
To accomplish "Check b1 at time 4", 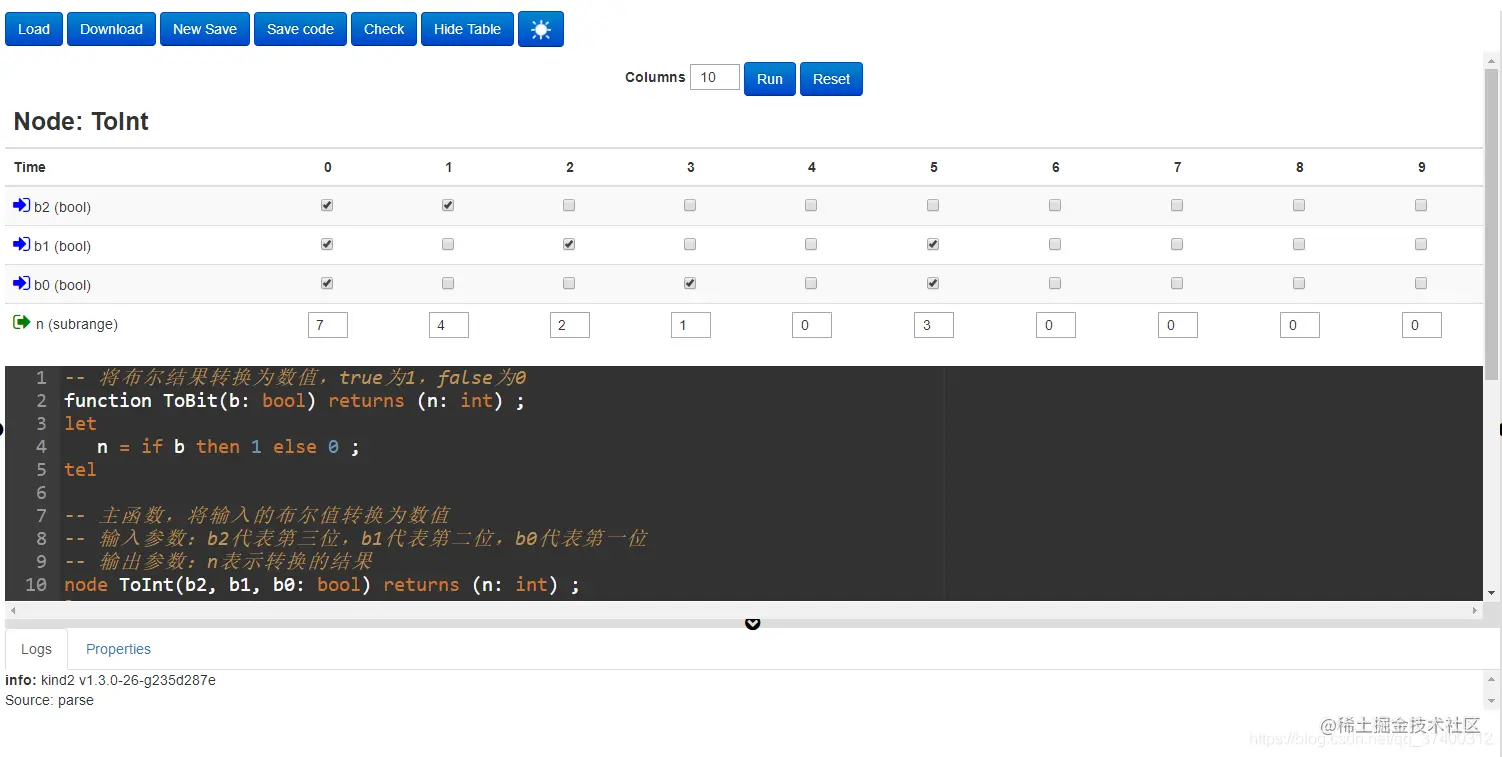I will point(811,244).
